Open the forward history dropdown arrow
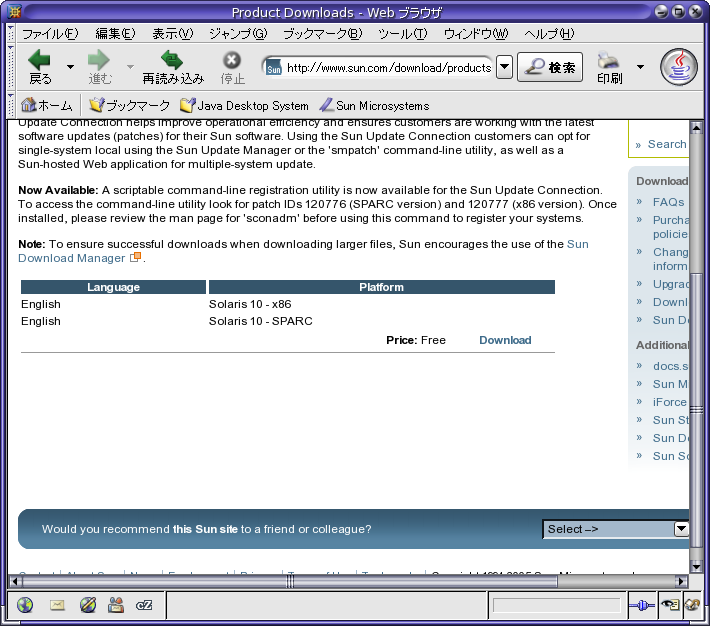 [x=130, y=67]
